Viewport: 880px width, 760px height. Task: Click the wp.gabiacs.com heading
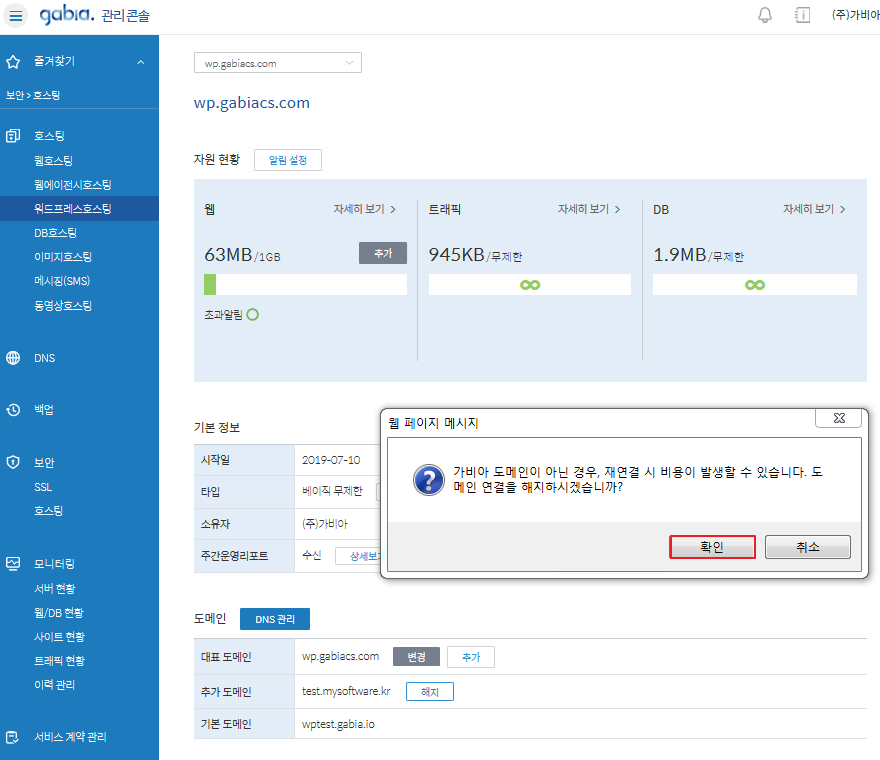click(251, 103)
